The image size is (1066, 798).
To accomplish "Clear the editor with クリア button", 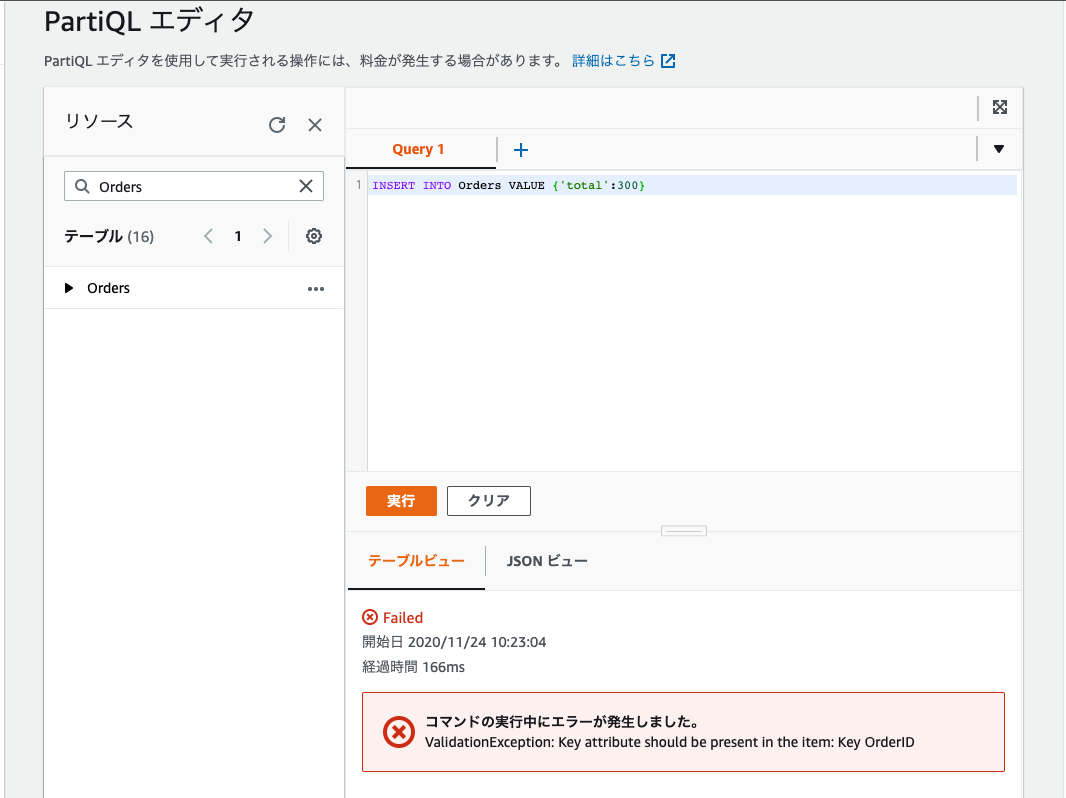I will (x=488, y=500).
